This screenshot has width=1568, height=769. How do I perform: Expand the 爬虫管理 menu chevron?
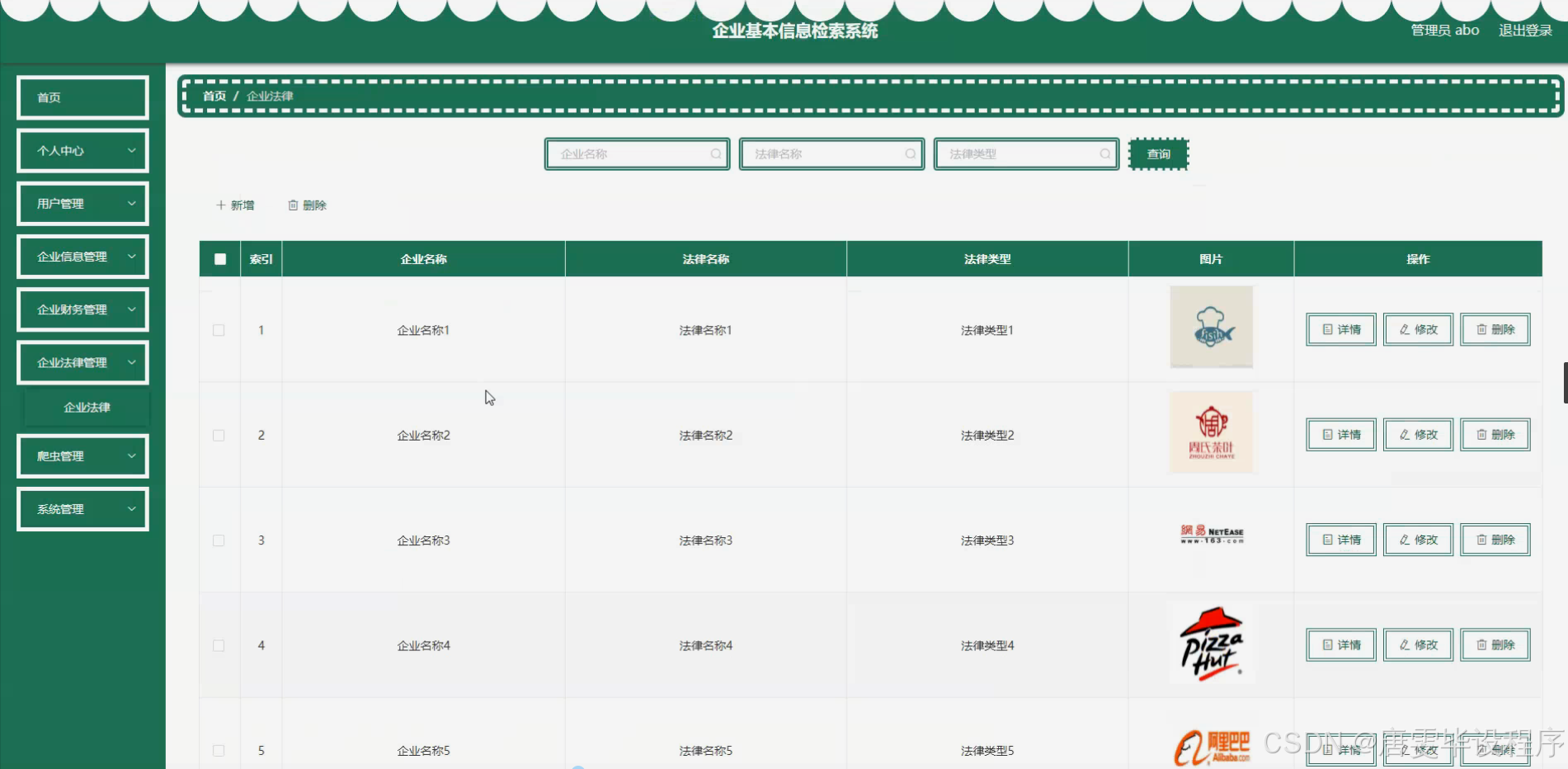[131, 455]
